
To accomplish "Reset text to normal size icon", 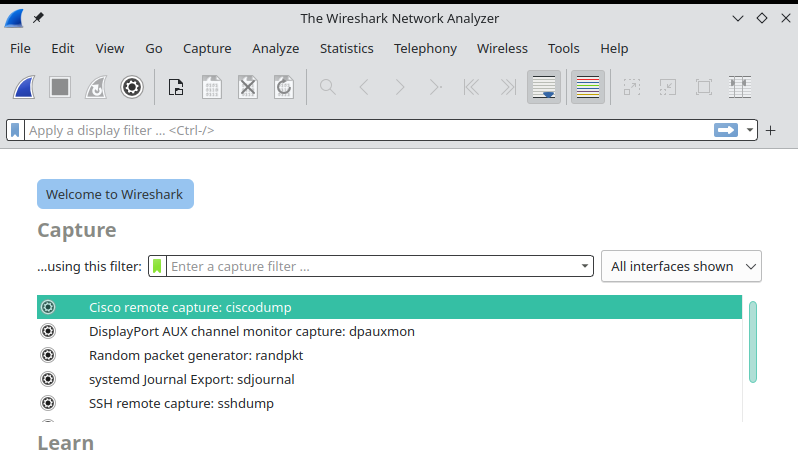I will 704,87.
